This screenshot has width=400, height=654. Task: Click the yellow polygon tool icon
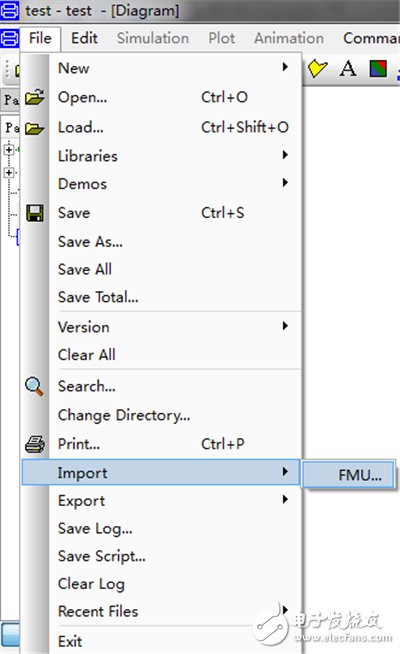(x=317, y=68)
